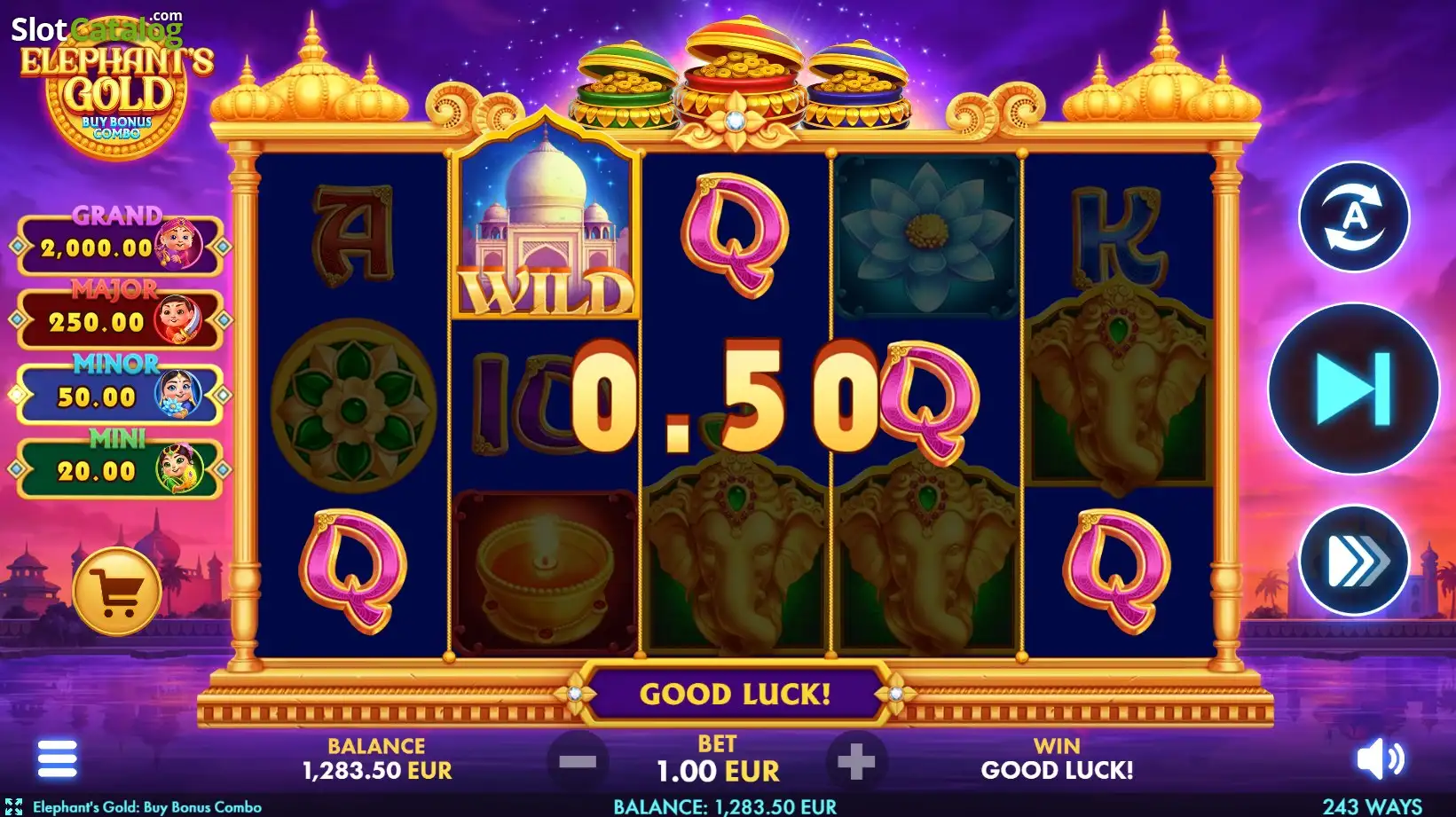This screenshot has height=817, width=1456.
Task: Toggle fullscreen with the corner icon
Action: click(13, 806)
